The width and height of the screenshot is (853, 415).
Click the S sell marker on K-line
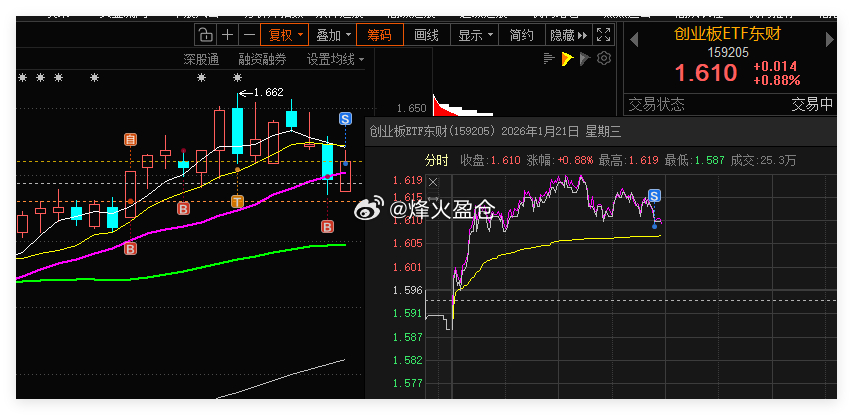tap(345, 119)
